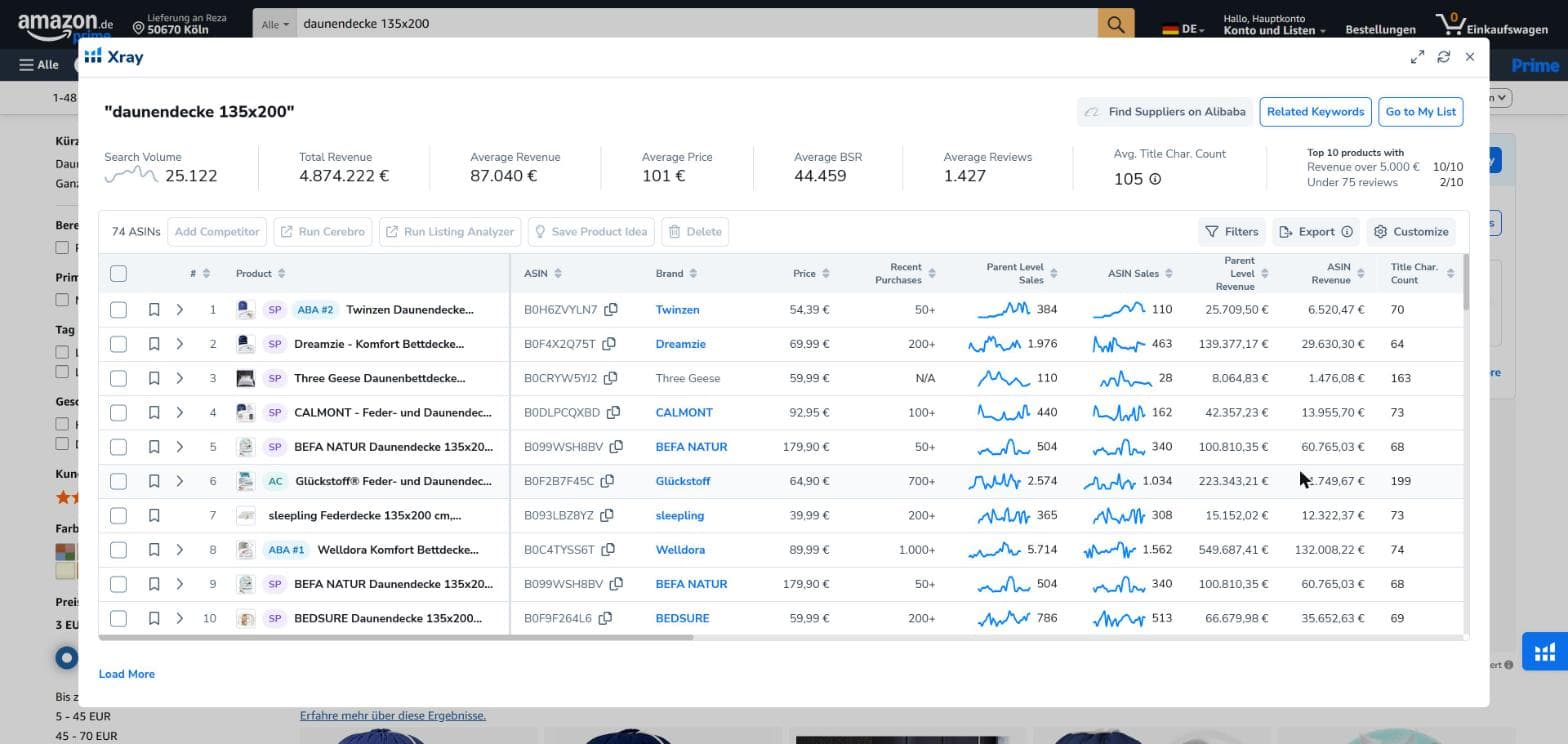Click the Amazon search input field

pyautogui.click(x=697, y=24)
